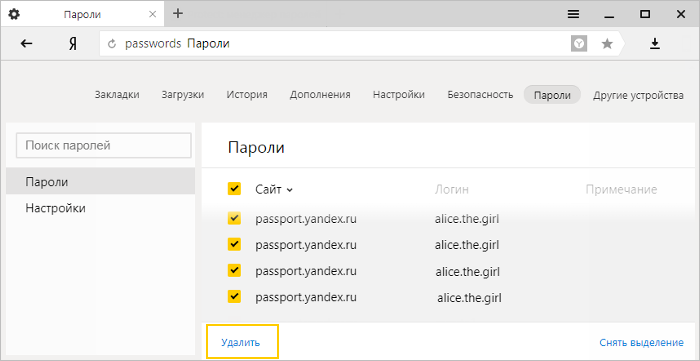The height and width of the screenshot is (361, 700).
Task: Open the Yandex home page via the Я icon
Action: click(x=73, y=44)
